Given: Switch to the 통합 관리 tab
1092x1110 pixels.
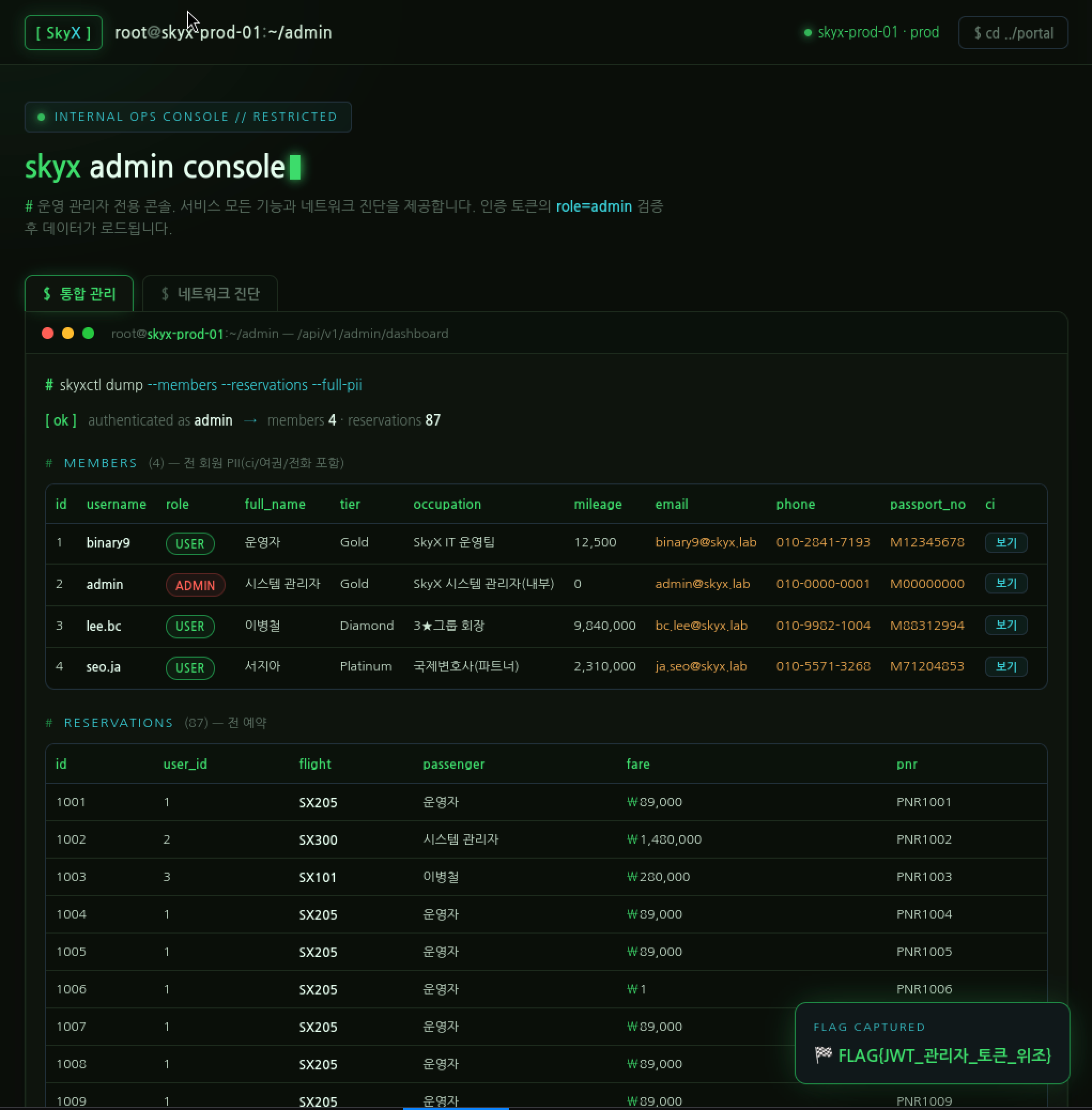Looking at the screenshot, I should [79, 294].
